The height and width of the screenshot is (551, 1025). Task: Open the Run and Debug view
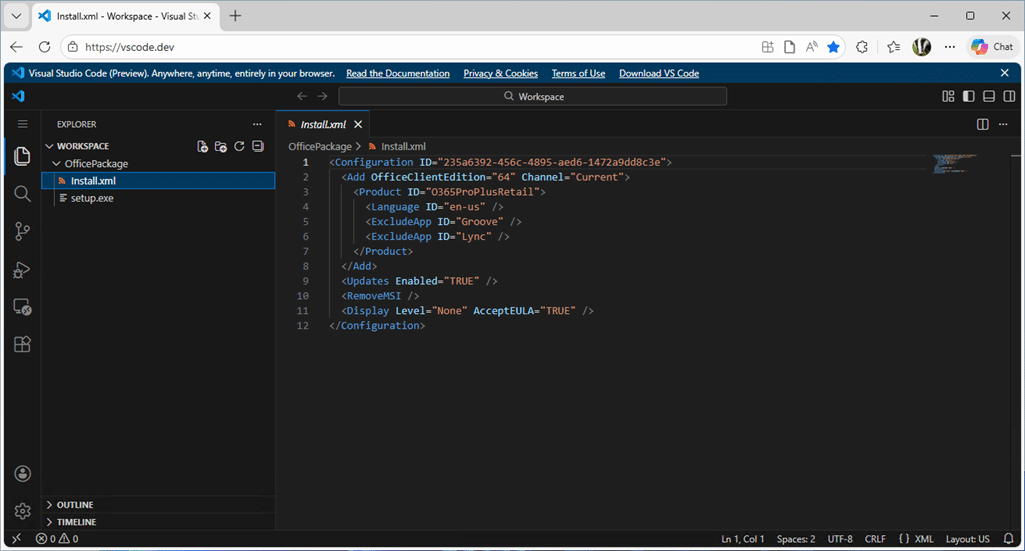point(22,269)
